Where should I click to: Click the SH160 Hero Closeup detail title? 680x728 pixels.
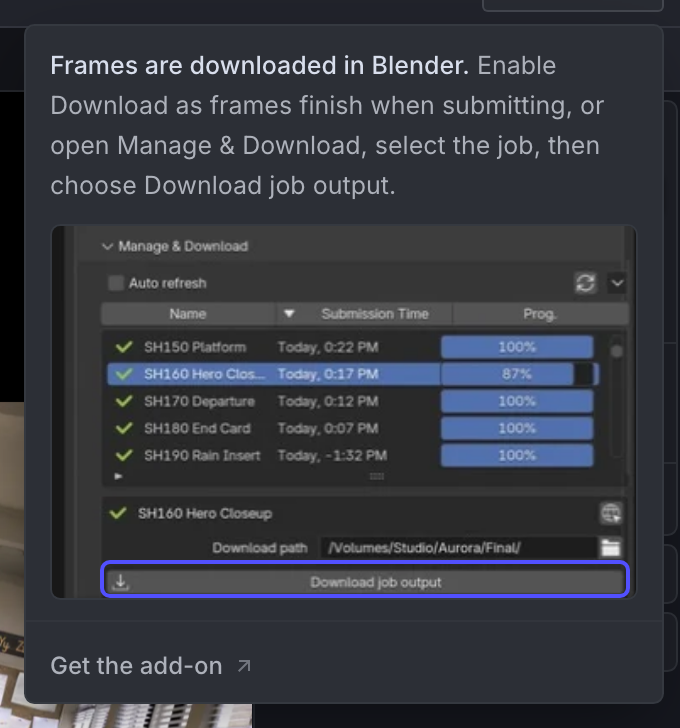click(205, 514)
